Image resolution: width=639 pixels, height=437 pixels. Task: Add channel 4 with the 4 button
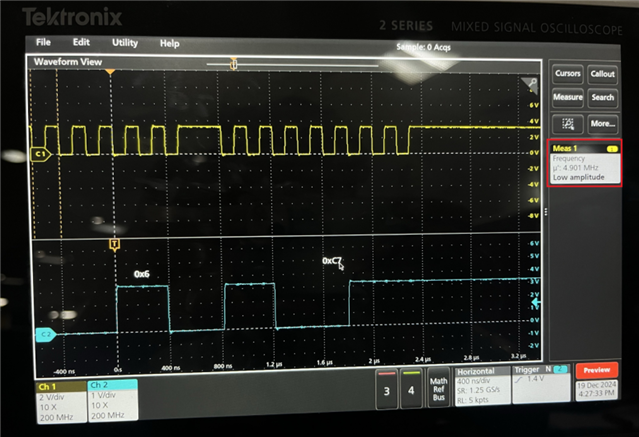[x=411, y=389]
